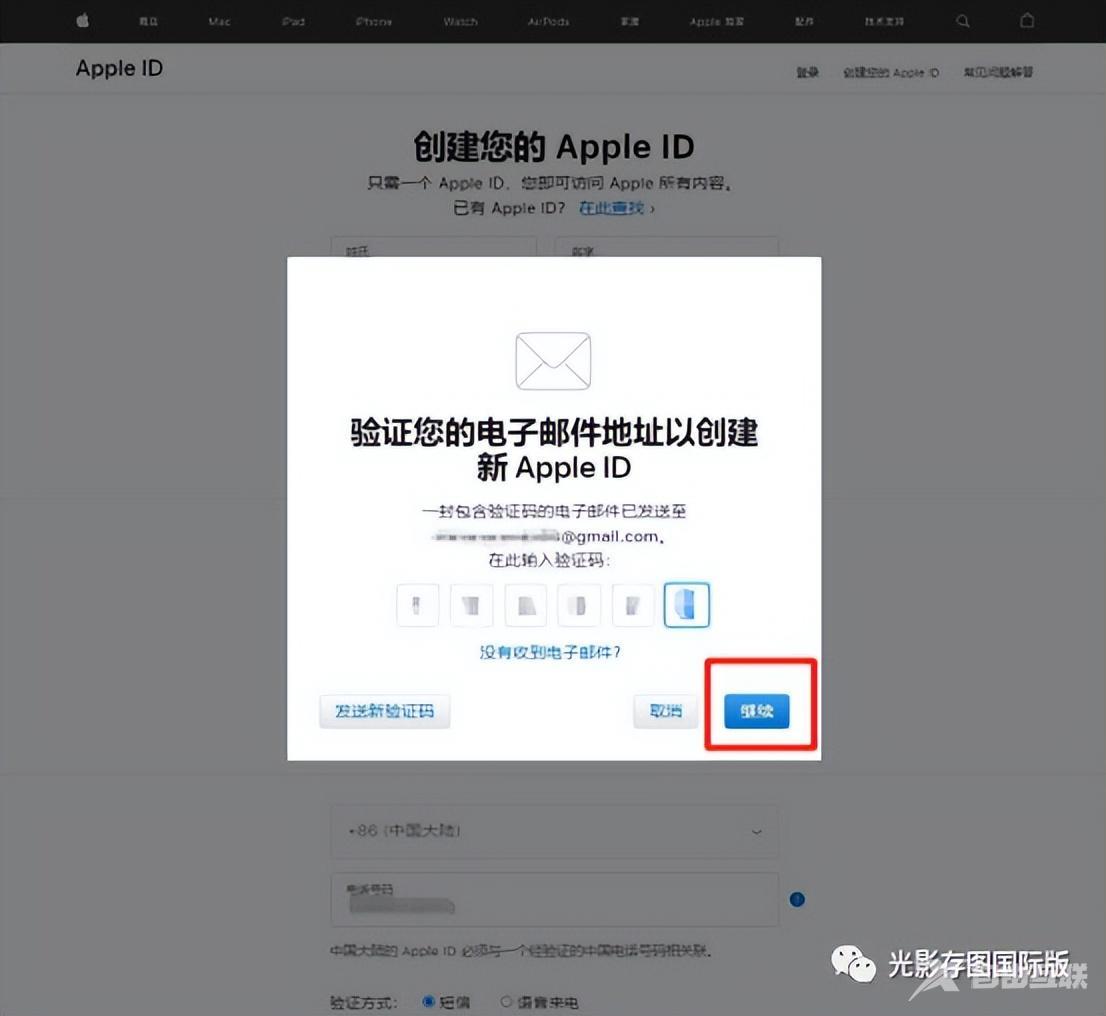1106x1016 pixels.
Task: Open the AirPods menu item
Action: click(548, 21)
